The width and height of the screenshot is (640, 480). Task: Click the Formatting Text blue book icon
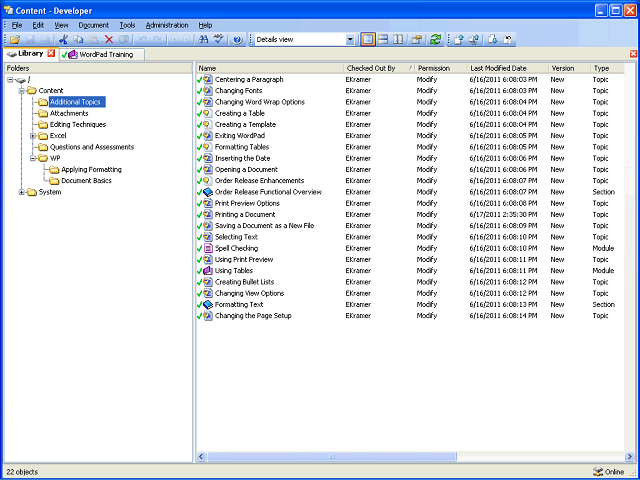208,304
